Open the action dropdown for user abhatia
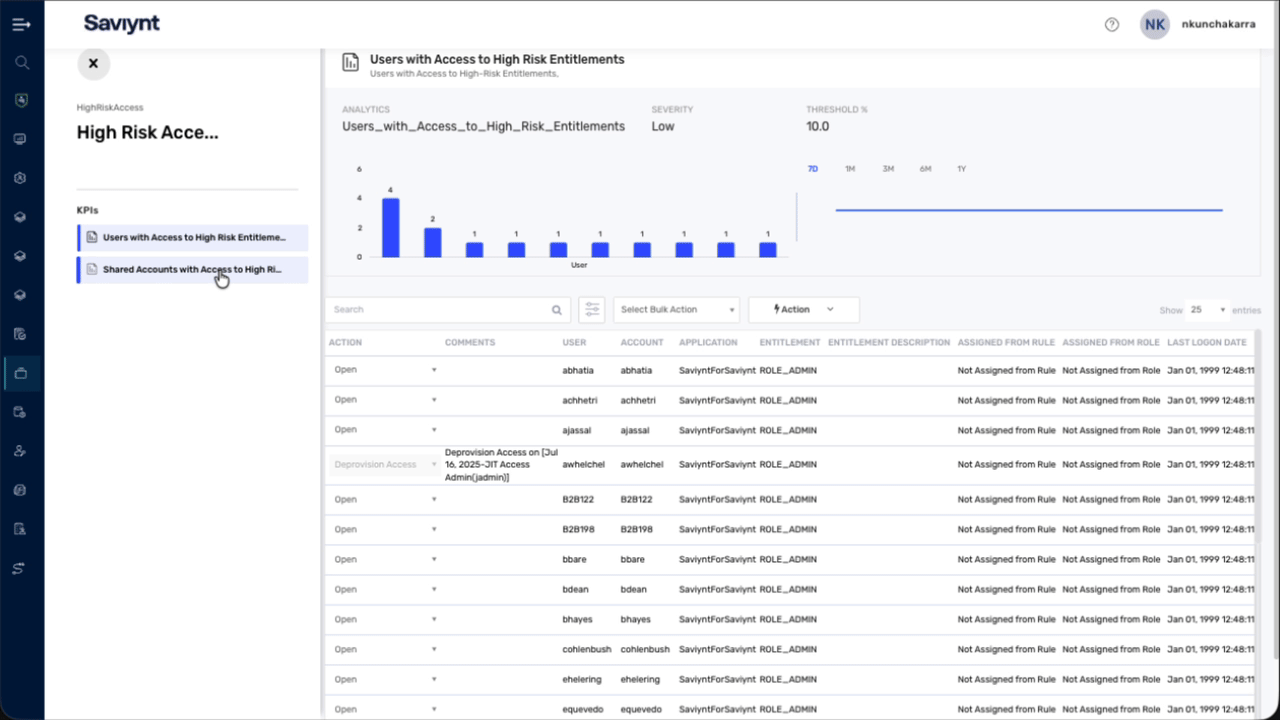 [x=385, y=370]
